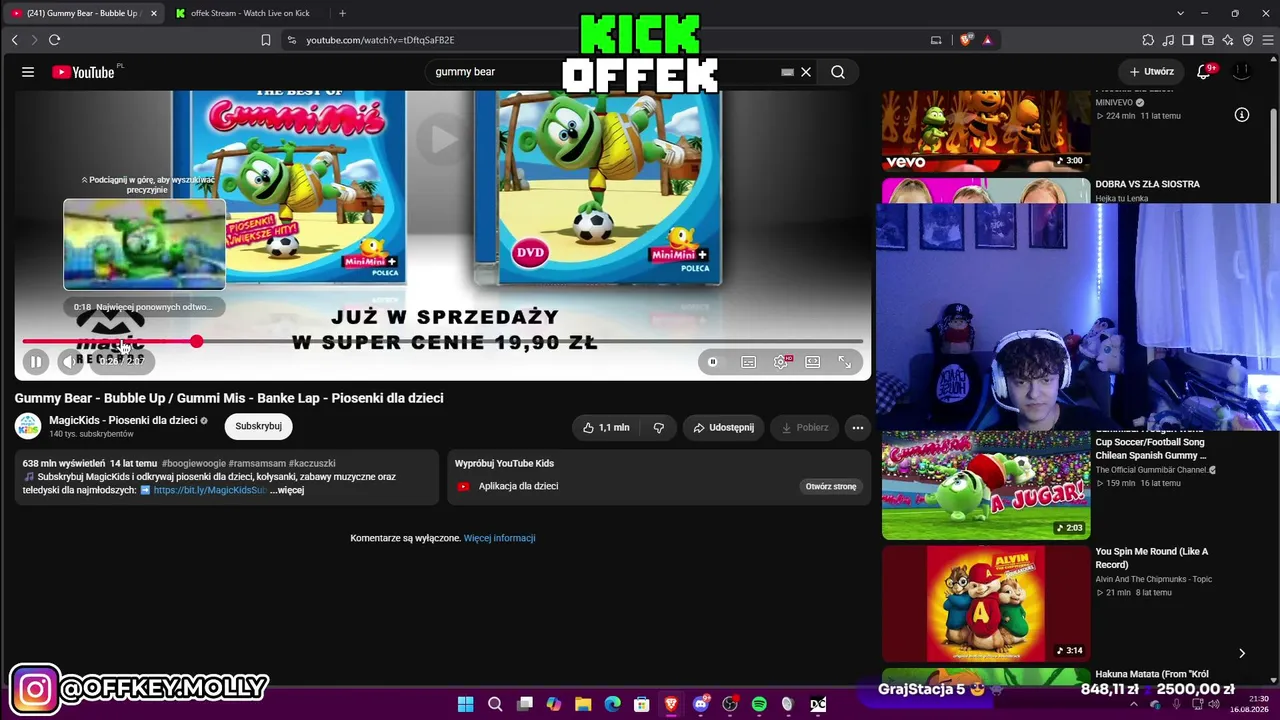Open player settings gear icon
This screenshot has height=720, width=1280.
[781, 362]
